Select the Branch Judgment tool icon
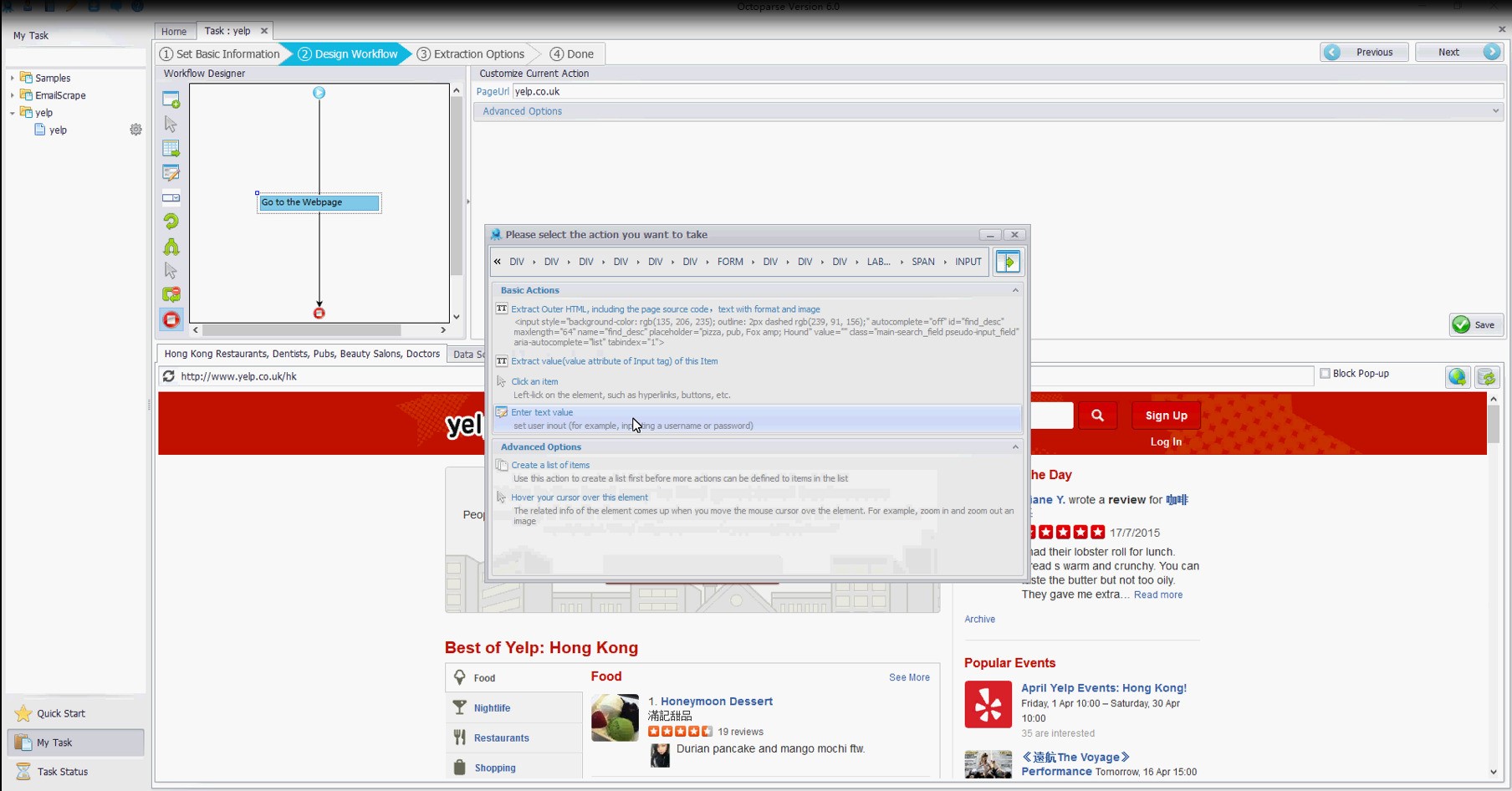This screenshot has height=791, width=1512. click(171, 247)
